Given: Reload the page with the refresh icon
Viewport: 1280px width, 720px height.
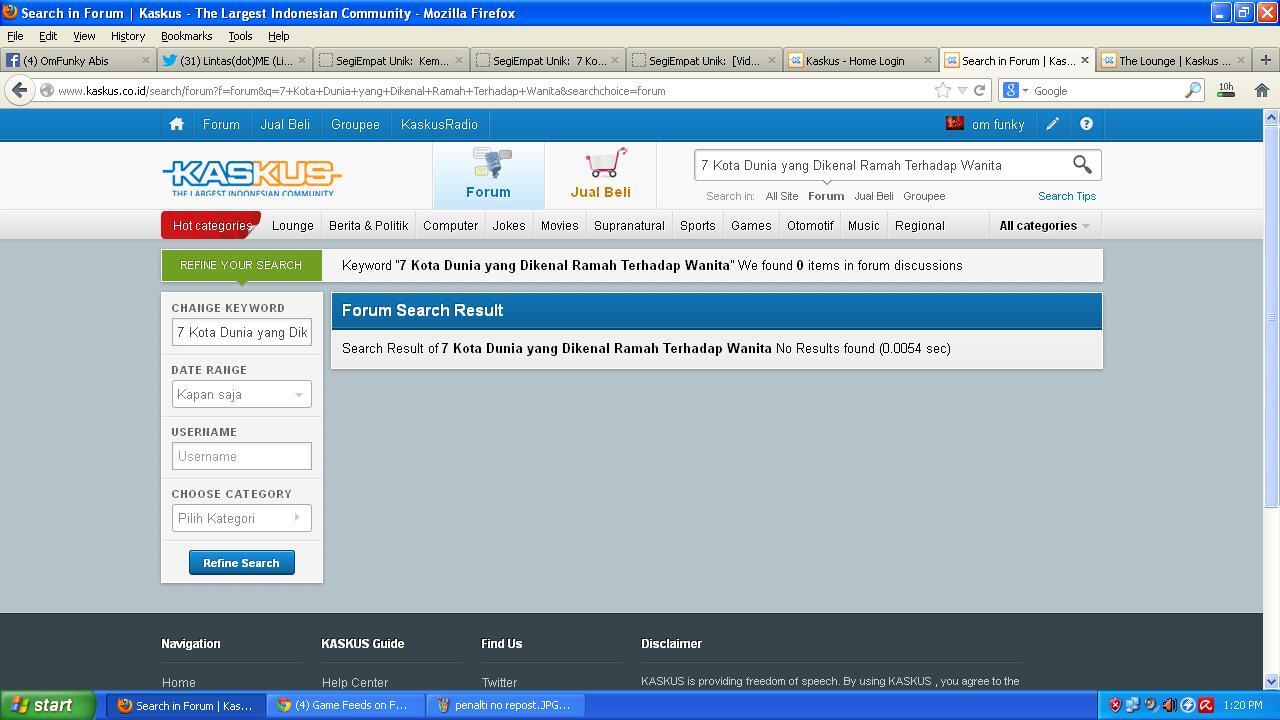Looking at the screenshot, I should (980, 90).
